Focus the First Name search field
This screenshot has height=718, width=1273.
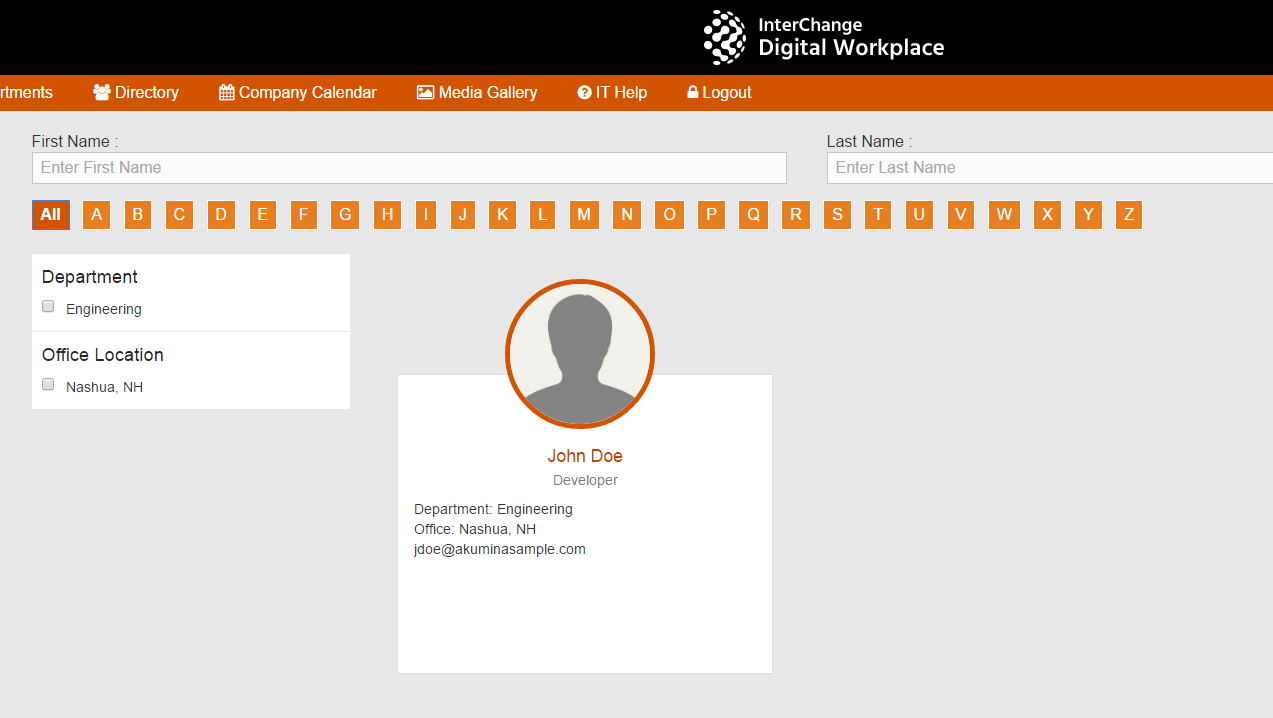409,168
